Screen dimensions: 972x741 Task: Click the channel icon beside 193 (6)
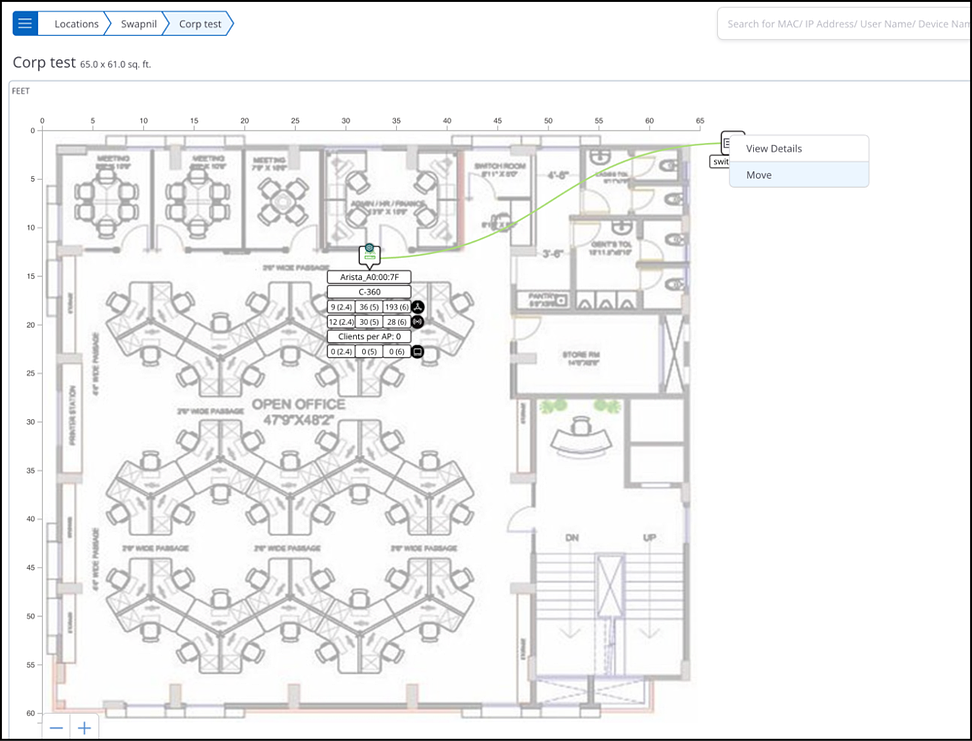418,307
